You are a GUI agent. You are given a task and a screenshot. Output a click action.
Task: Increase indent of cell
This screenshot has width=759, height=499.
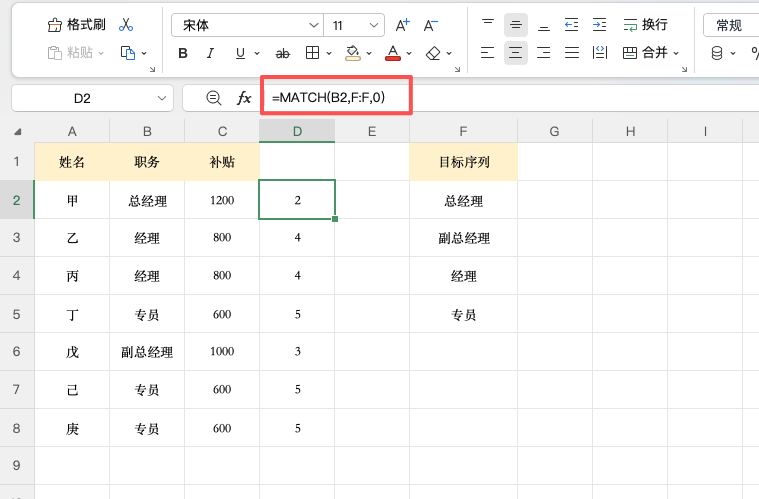pyautogui.click(x=599, y=25)
